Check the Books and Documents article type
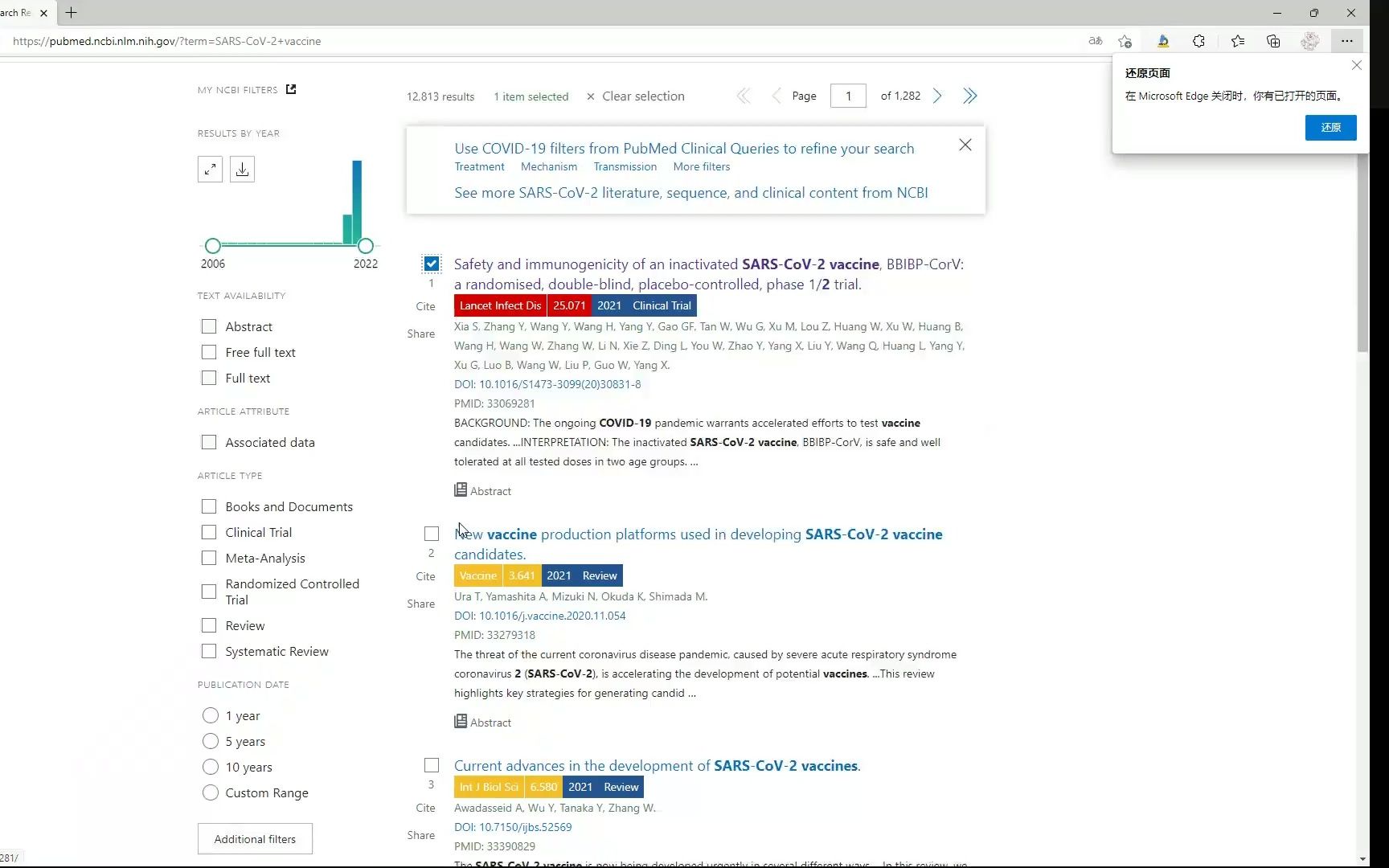Screen dimensions: 1389x868 click(209, 506)
